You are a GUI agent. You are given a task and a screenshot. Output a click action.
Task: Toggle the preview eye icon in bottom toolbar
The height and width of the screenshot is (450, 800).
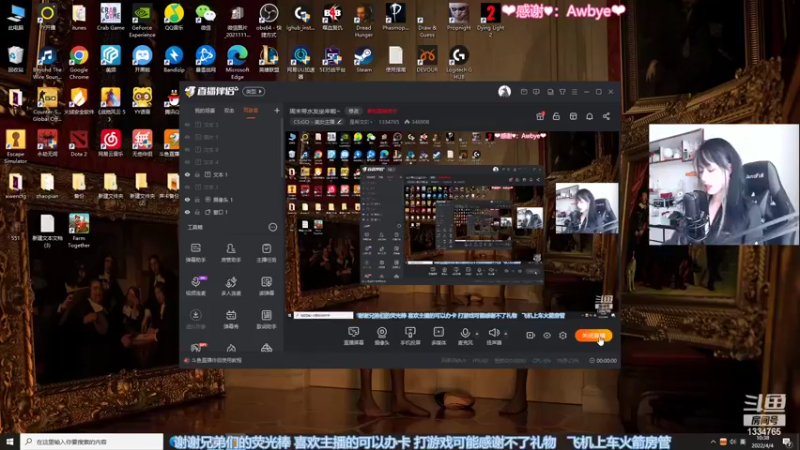coord(546,335)
